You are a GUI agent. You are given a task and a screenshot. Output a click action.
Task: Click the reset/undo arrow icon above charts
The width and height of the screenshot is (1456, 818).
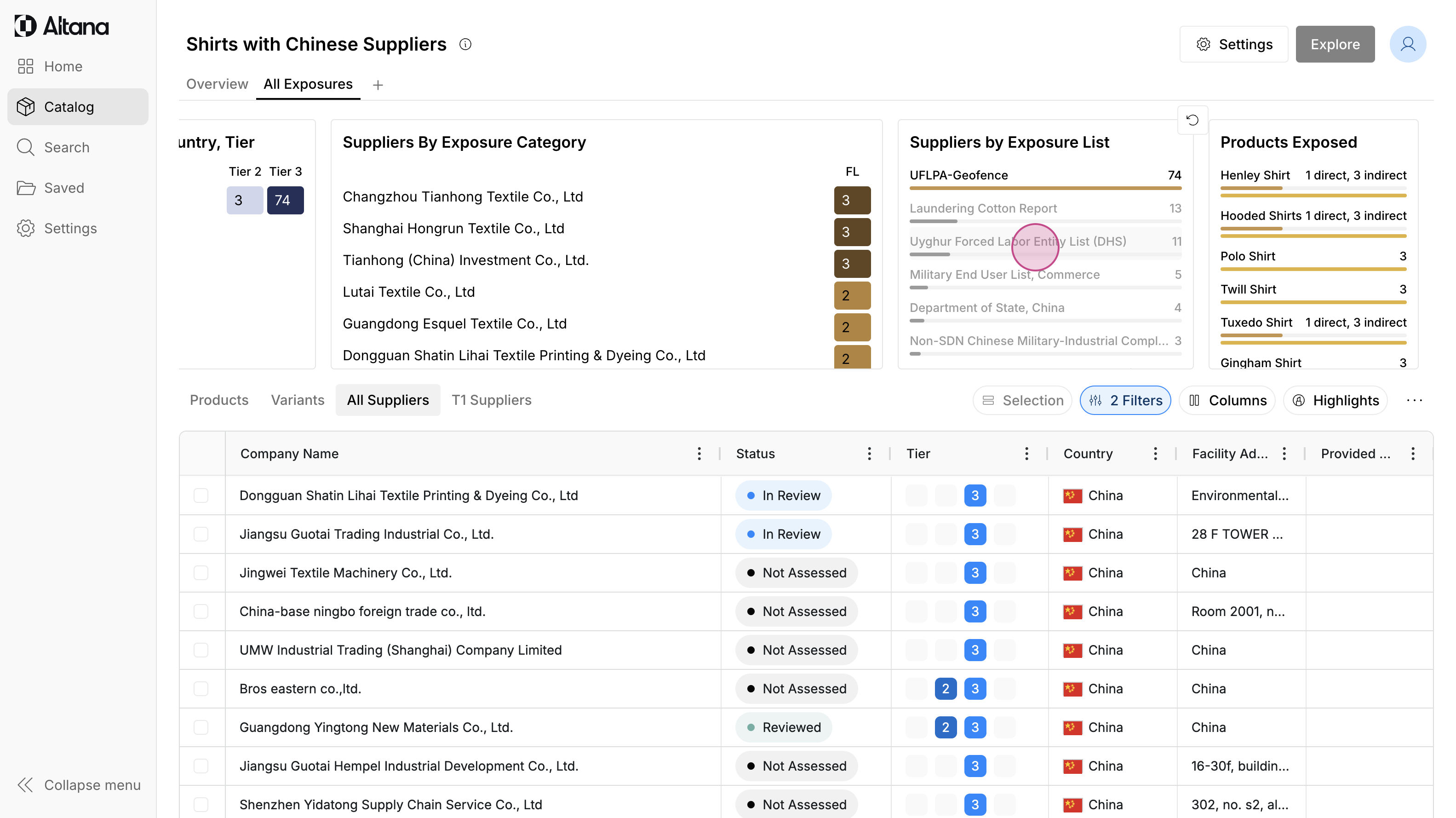(x=1192, y=120)
